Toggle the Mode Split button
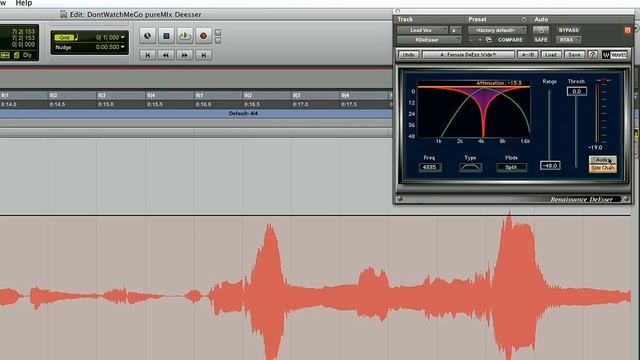Screen dimensions: 640x360 coord(511,167)
